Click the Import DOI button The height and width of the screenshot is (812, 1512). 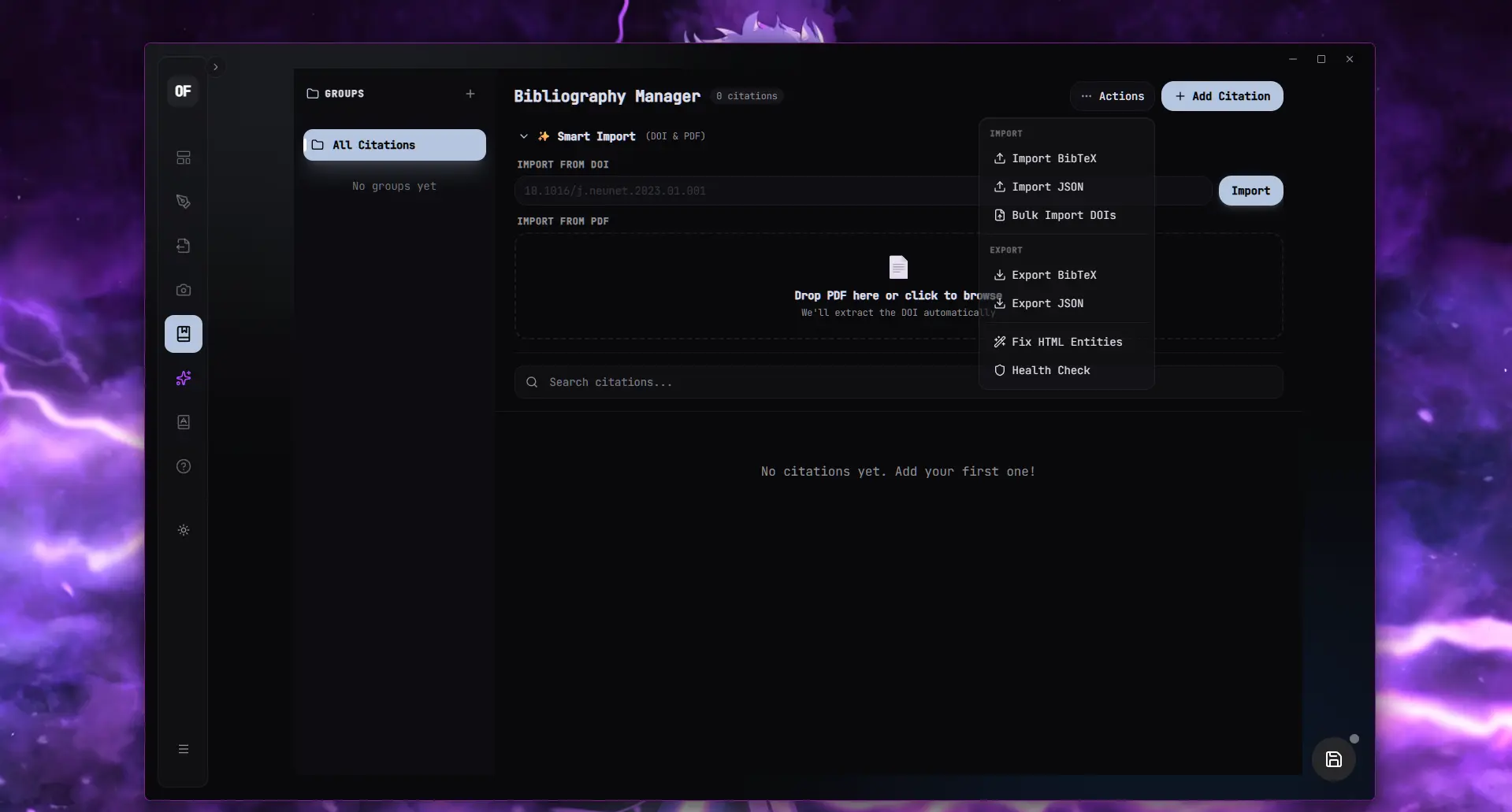(1250, 191)
